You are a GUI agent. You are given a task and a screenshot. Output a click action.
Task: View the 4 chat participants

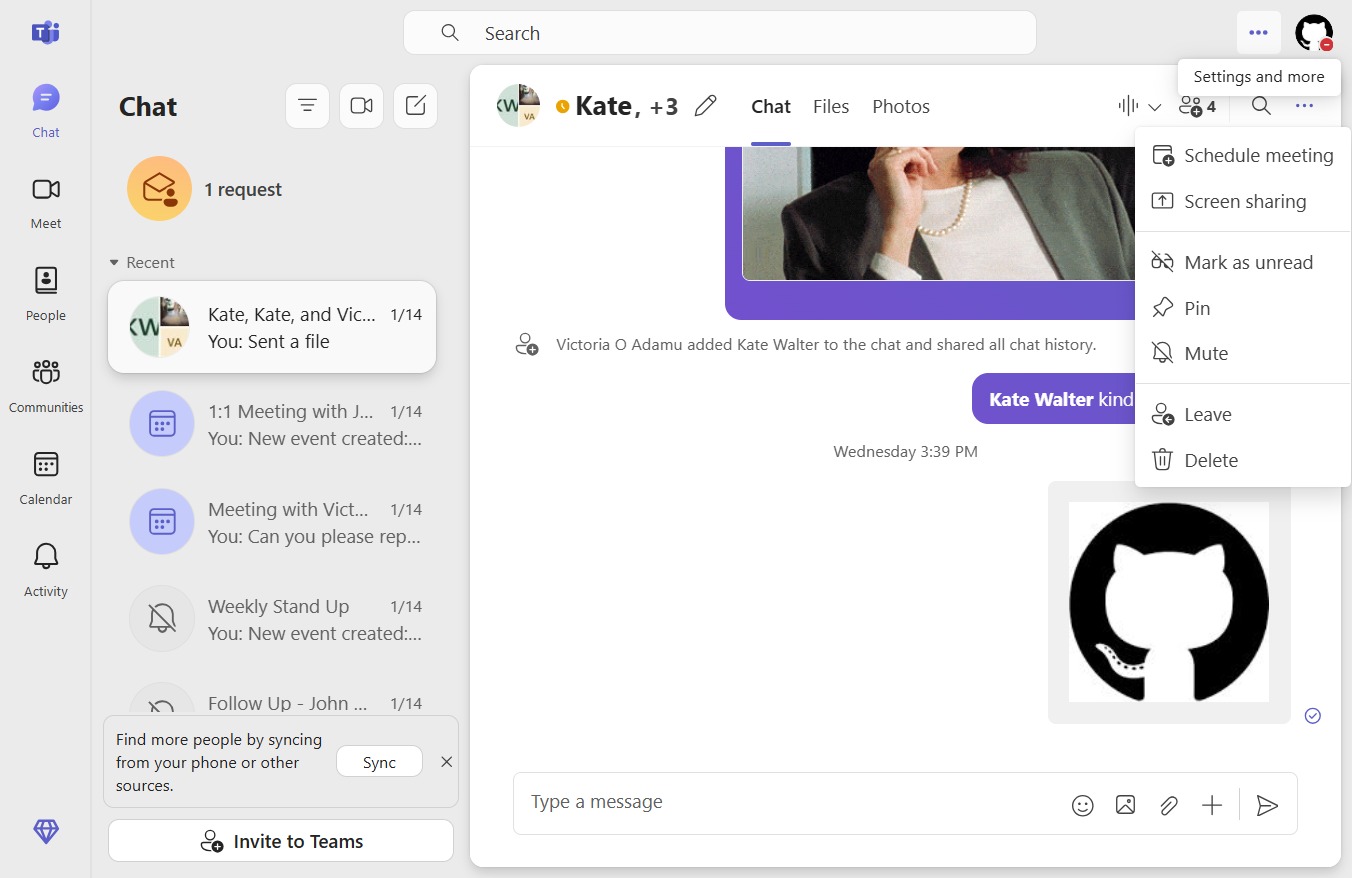1197,106
